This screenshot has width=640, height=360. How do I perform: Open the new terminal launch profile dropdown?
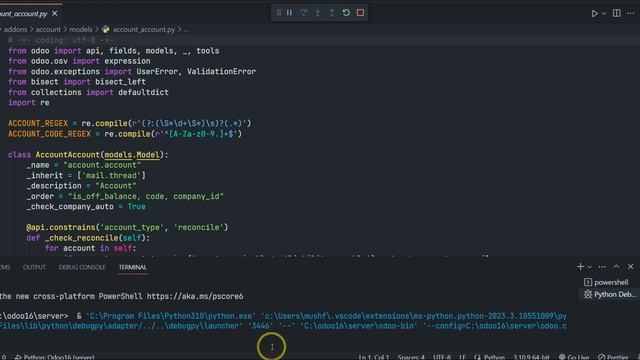click(589, 267)
